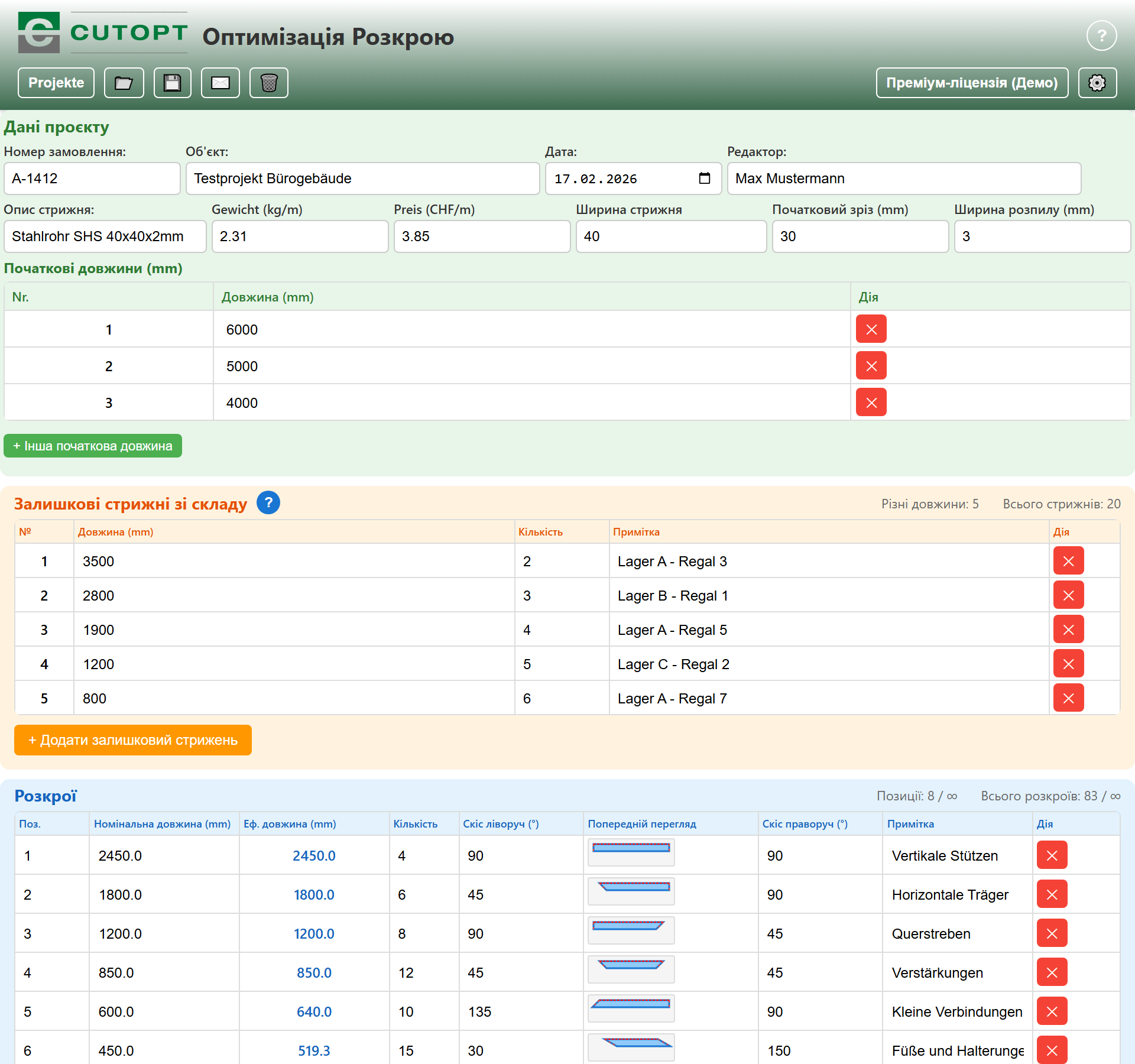Open date picker calendar icon

[705, 179]
